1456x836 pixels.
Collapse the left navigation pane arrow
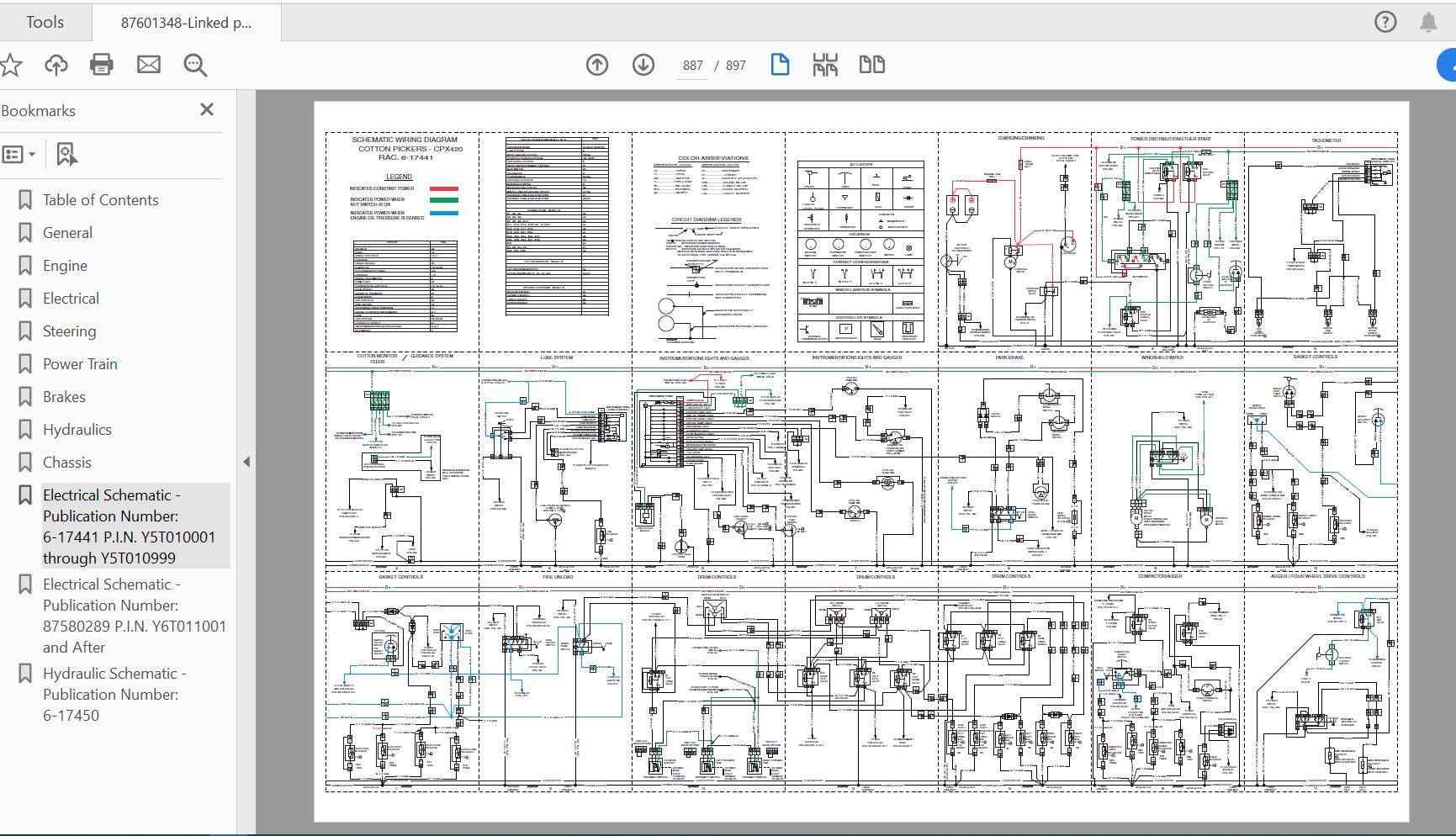pyautogui.click(x=246, y=462)
